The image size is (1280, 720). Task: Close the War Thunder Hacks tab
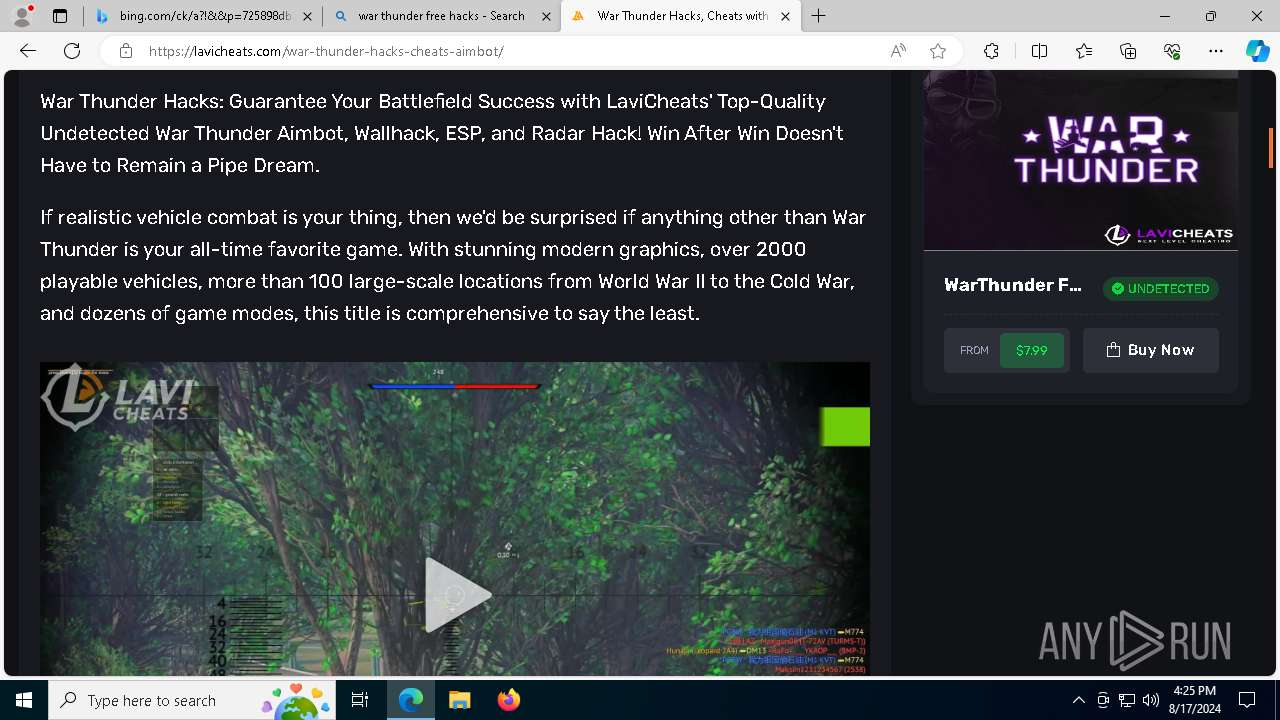[x=785, y=16]
